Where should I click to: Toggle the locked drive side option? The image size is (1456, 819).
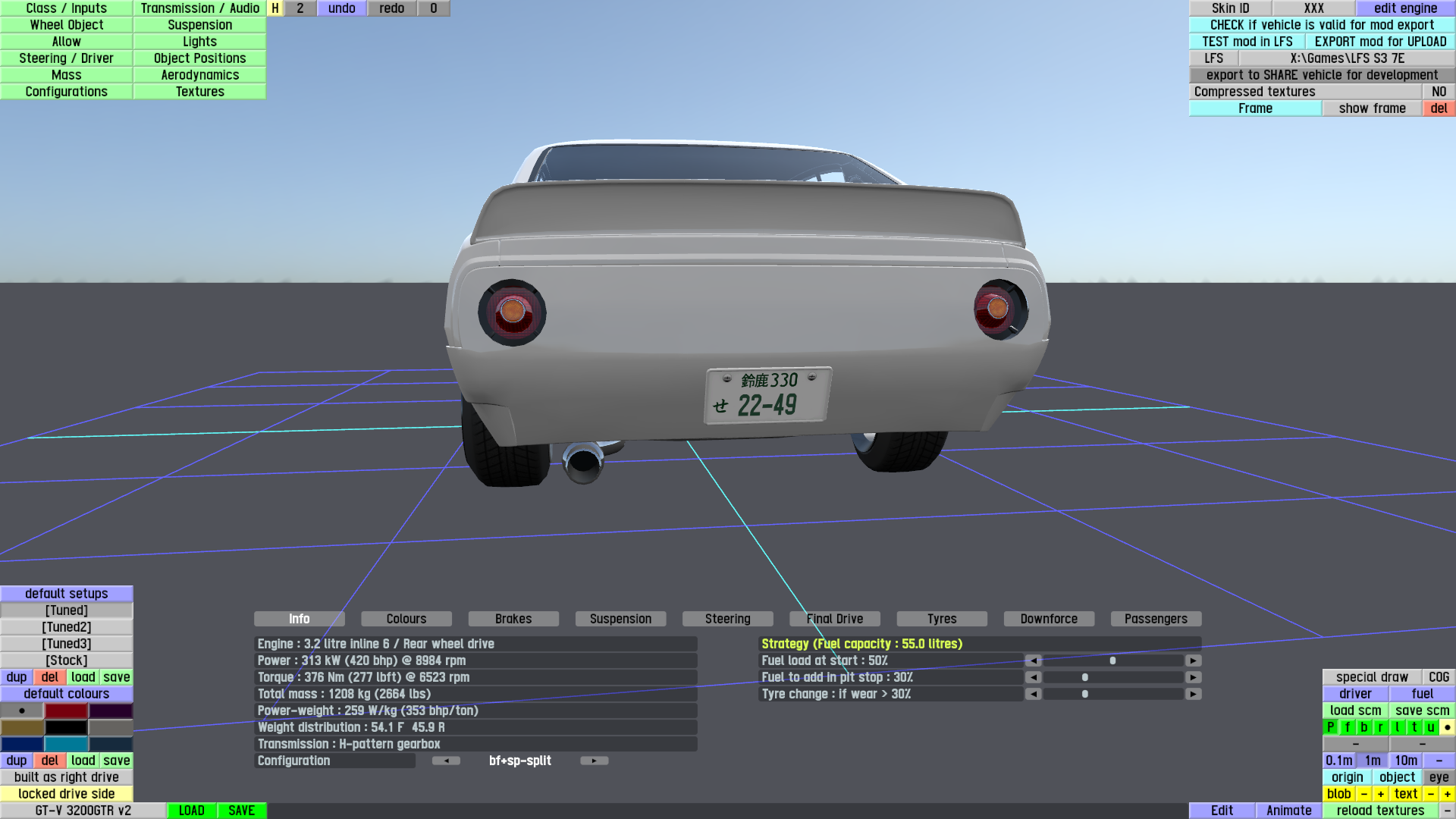[67, 794]
